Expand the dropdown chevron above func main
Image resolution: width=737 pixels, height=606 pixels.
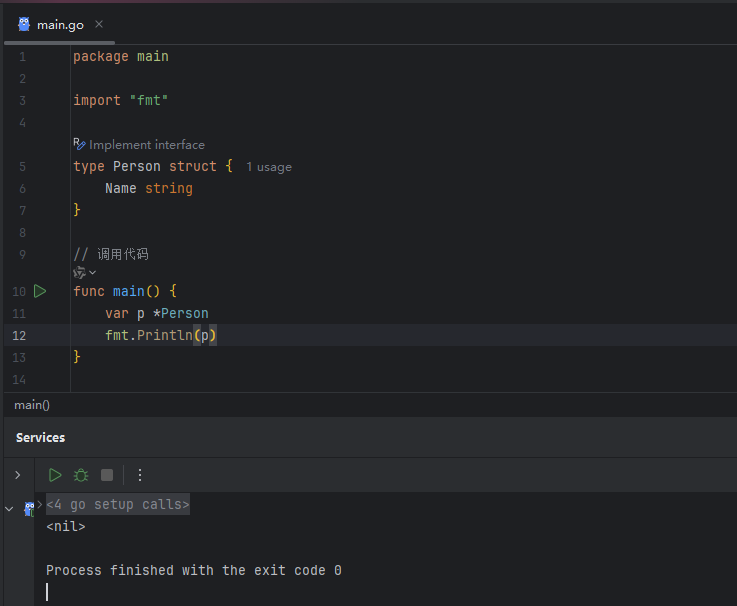point(93,272)
